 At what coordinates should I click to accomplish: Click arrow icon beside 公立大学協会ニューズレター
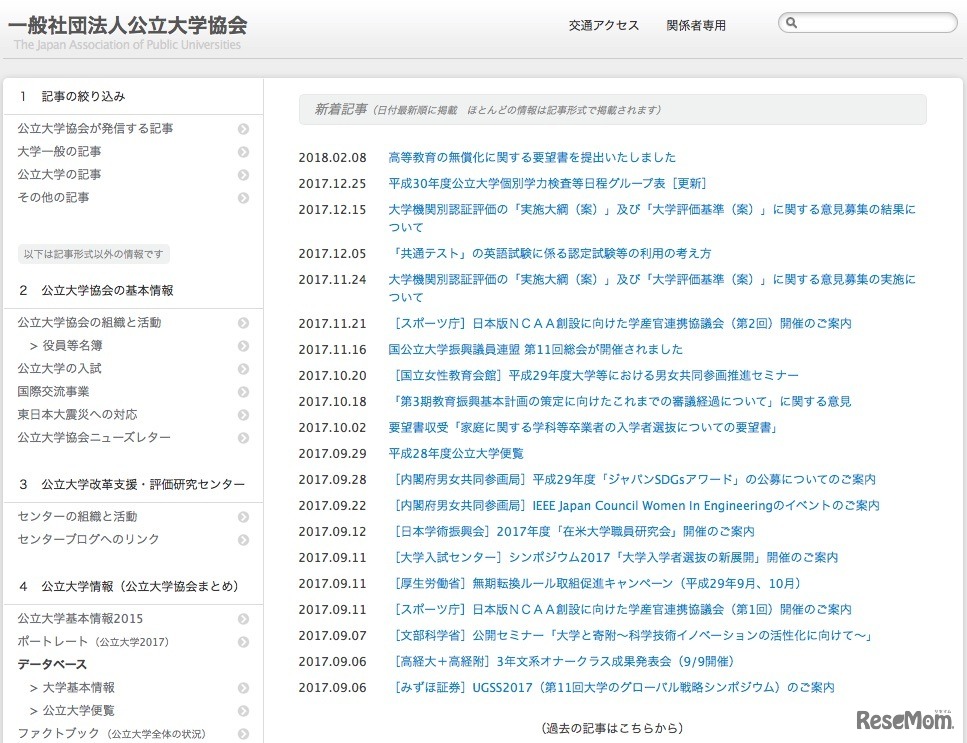(x=244, y=438)
